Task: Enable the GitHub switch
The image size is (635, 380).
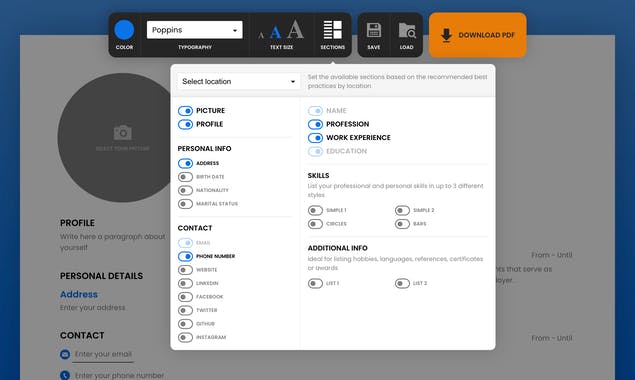Action: 185,324
